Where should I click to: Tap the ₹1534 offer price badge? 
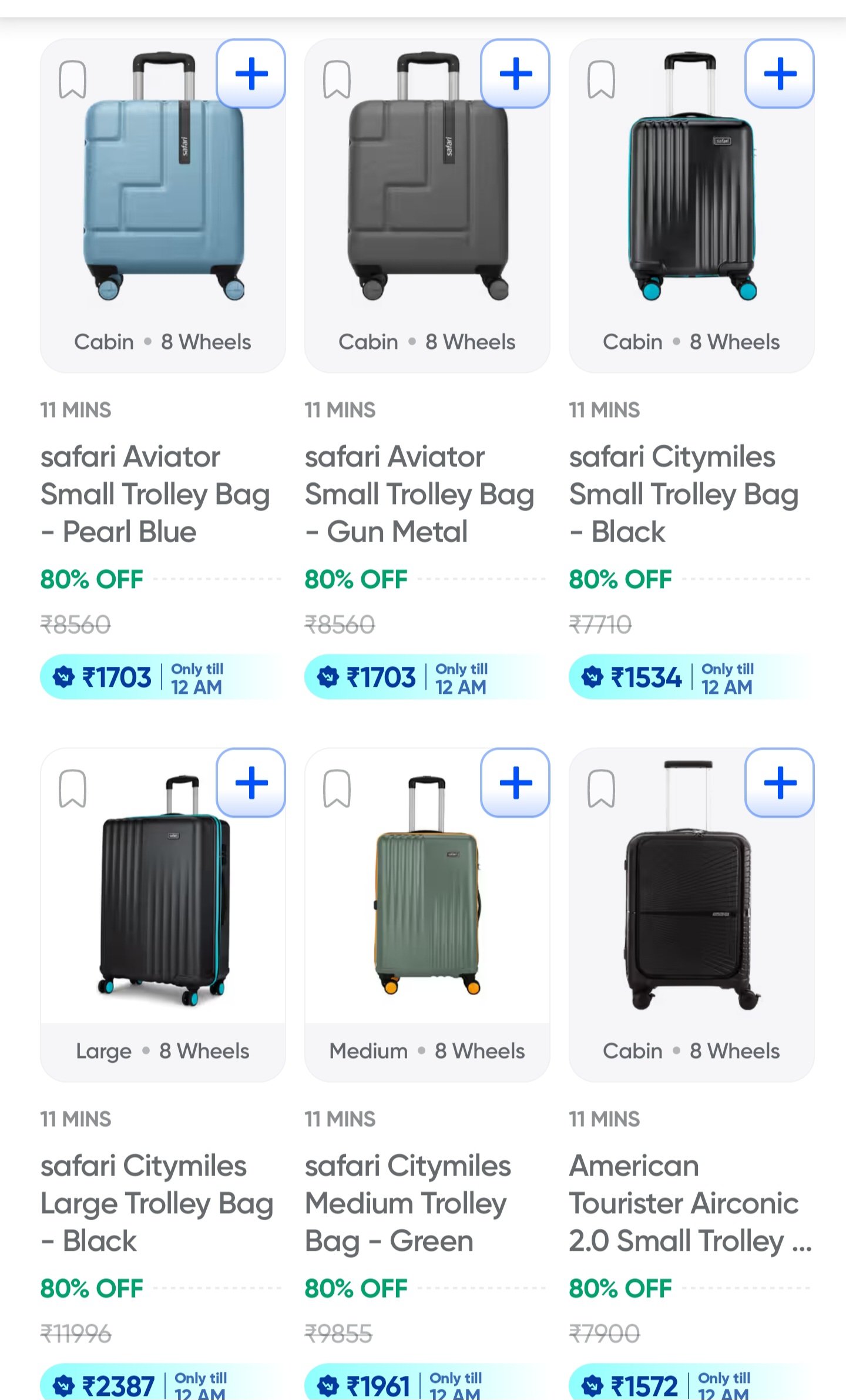point(646,677)
